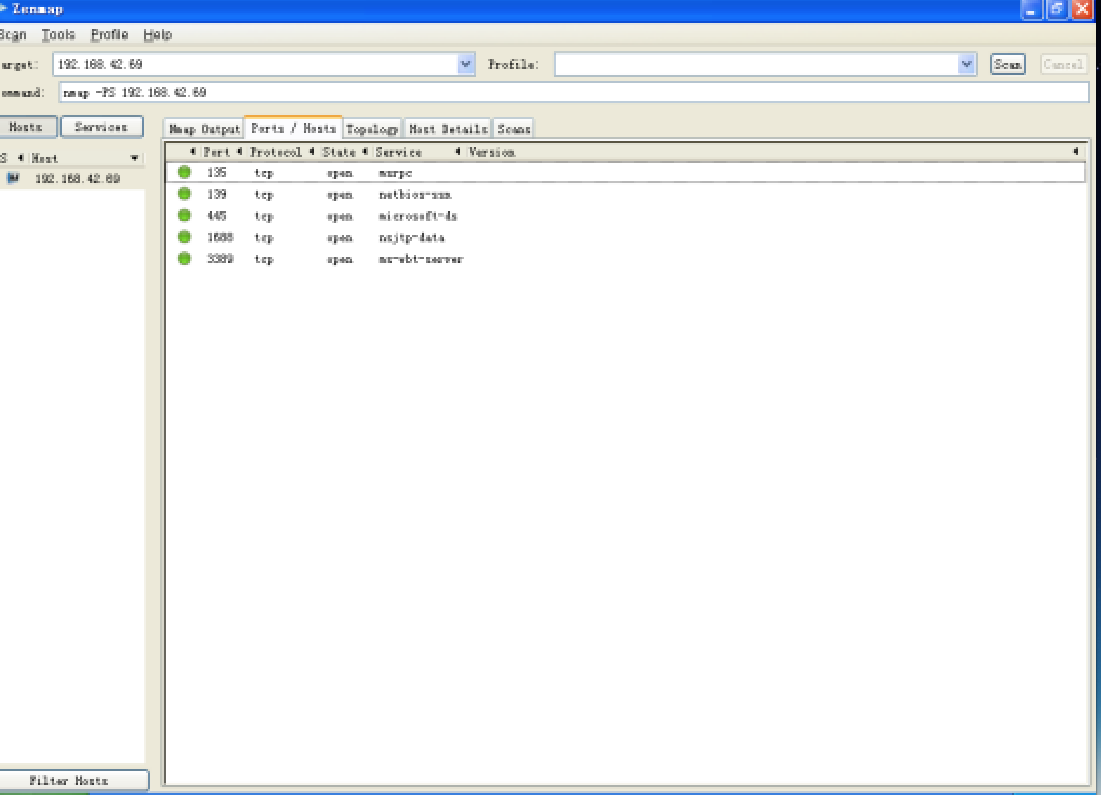Click the green open-state icon for port 139
The width and height of the screenshot is (1101, 795).
point(185,194)
